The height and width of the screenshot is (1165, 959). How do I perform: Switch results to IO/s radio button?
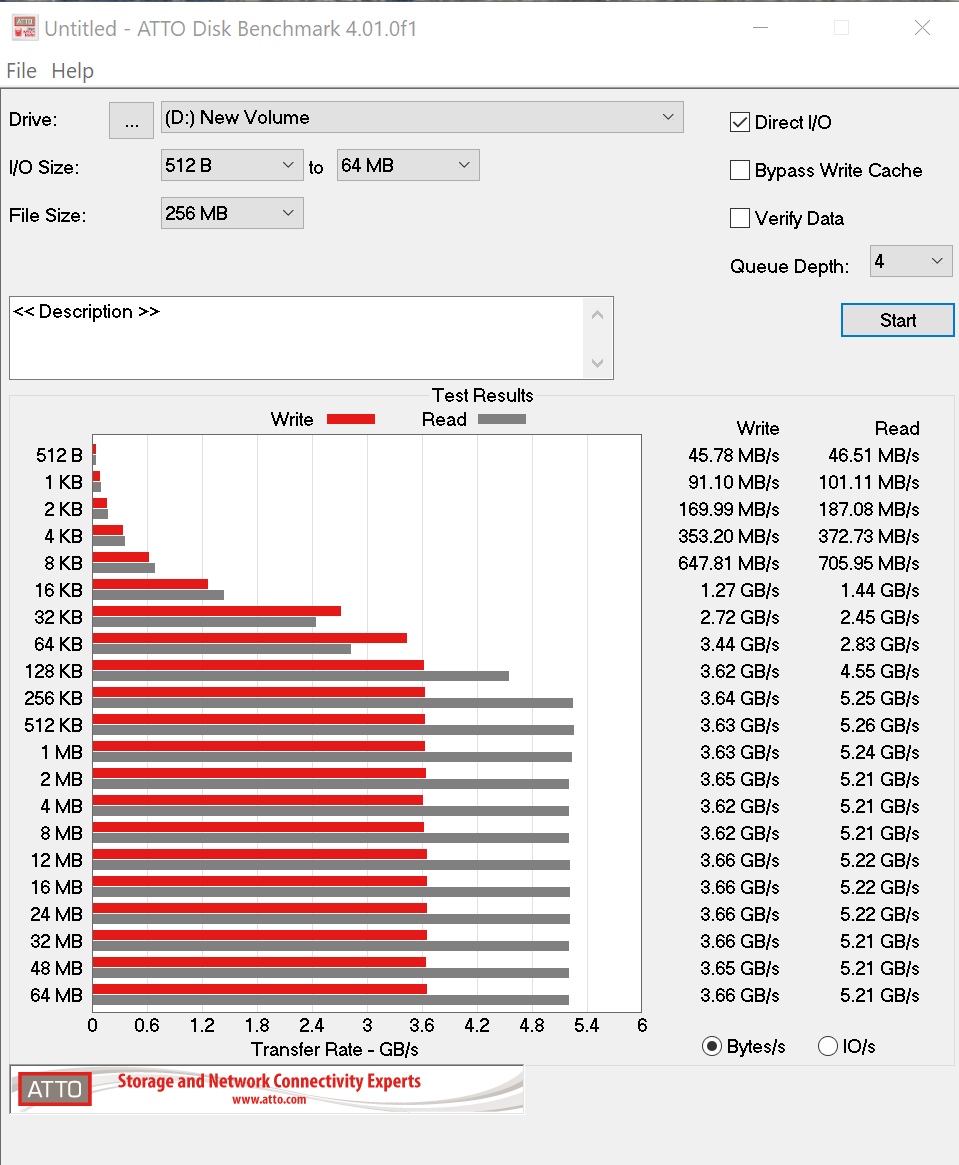tap(828, 1047)
